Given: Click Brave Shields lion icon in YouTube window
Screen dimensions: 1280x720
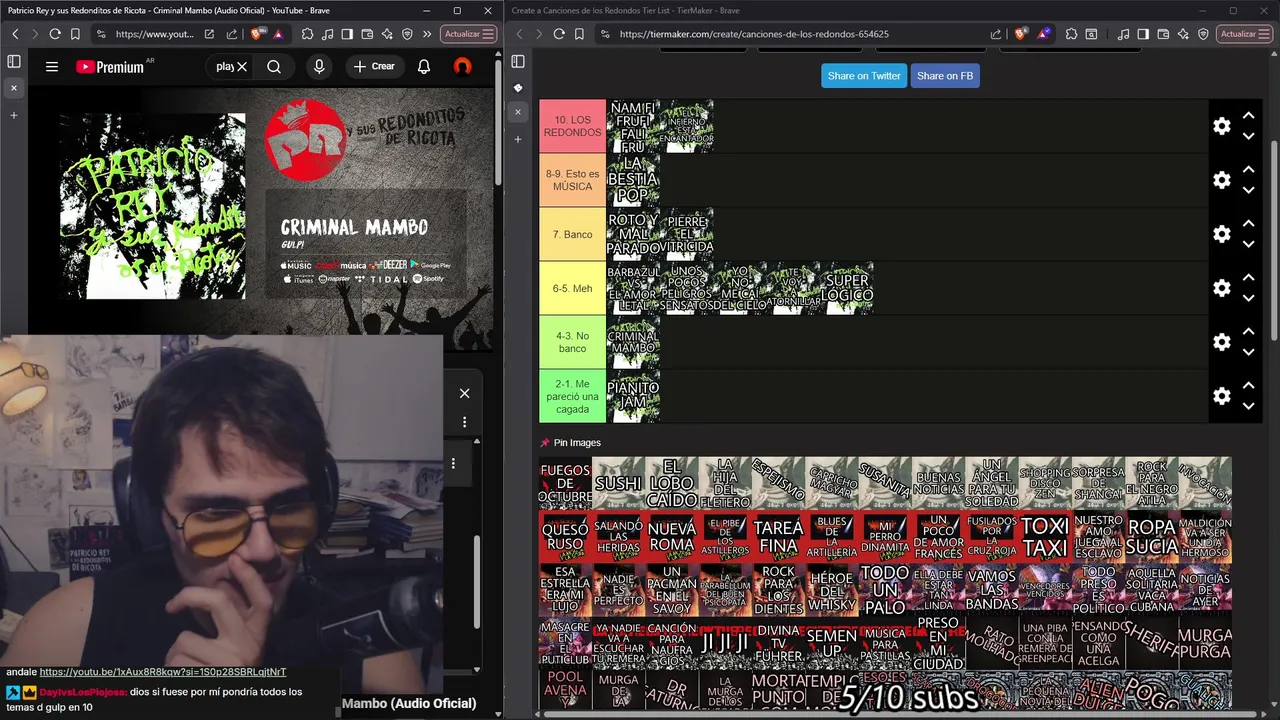Looking at the screenshot, I should [258, 34].
